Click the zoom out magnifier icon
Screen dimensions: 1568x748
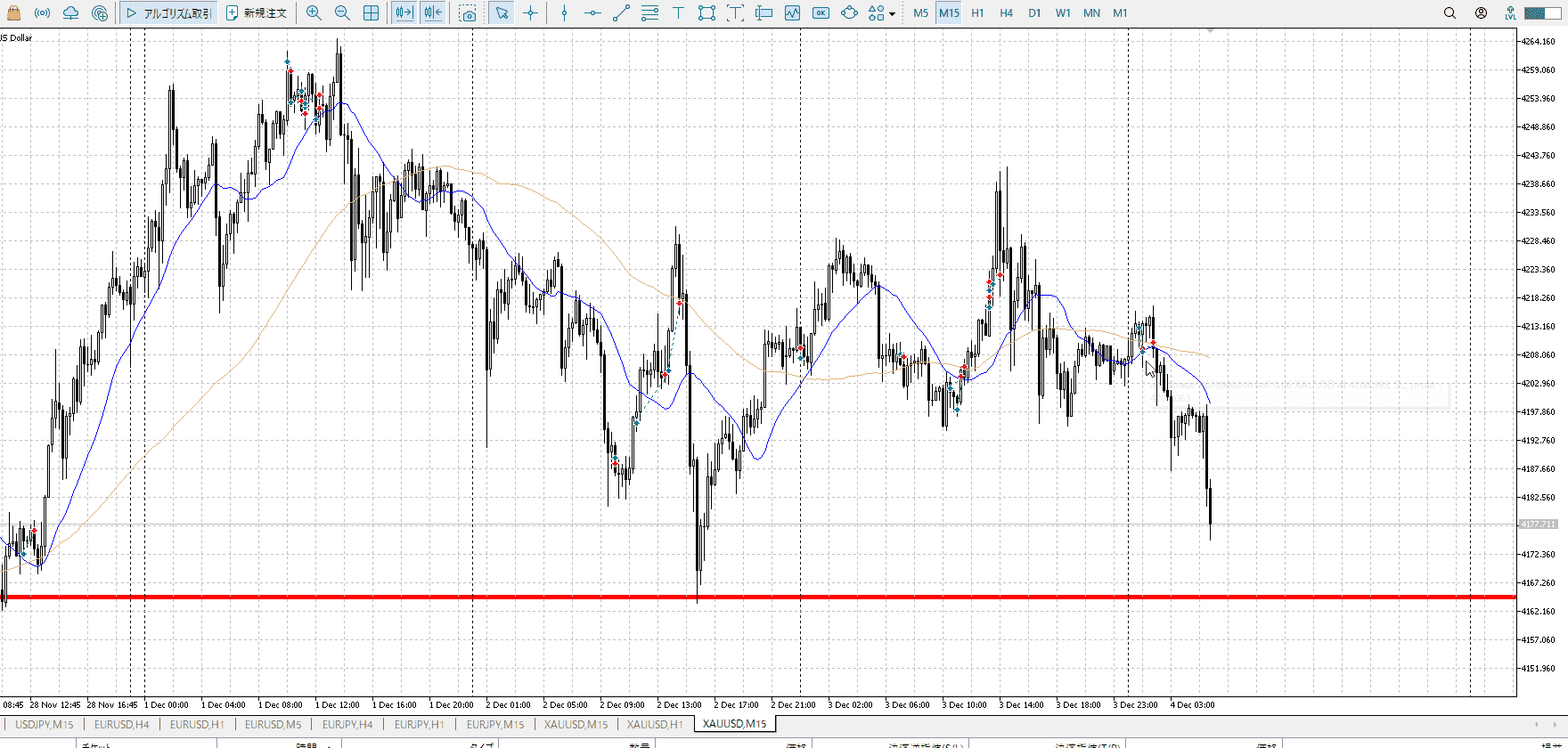[342, 13]
